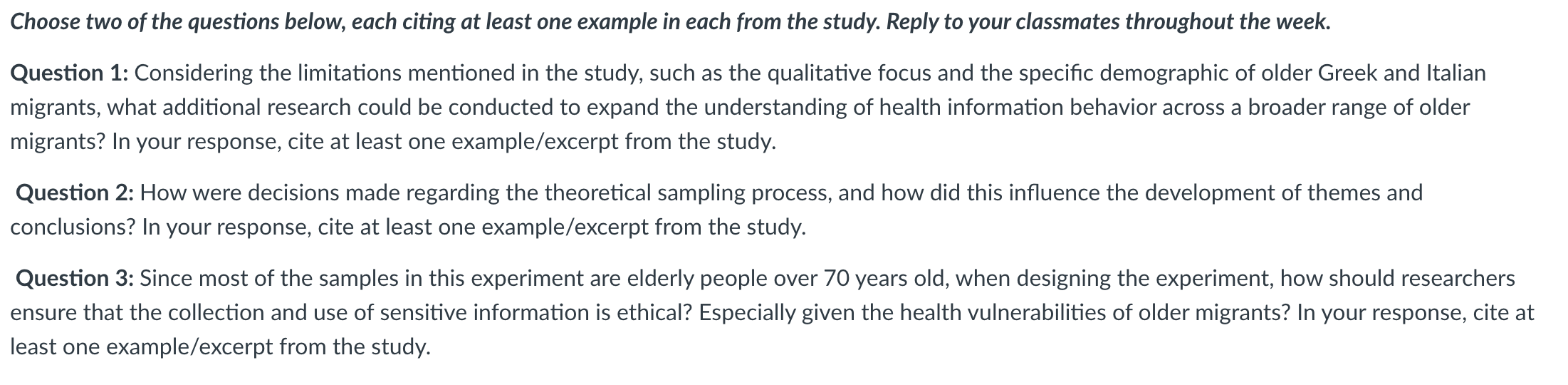The width and height of the screenshot is (1568, 385).
Task: Click the italic 'Choose two of the questions' heading
Action: click(143, 22)
